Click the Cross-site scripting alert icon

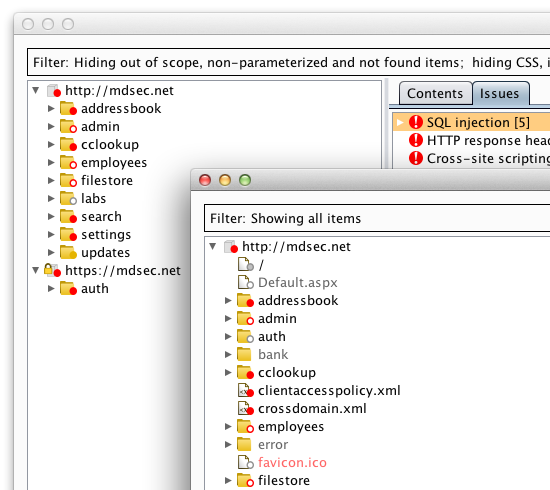pyautogui.click(x=416, y=158)
